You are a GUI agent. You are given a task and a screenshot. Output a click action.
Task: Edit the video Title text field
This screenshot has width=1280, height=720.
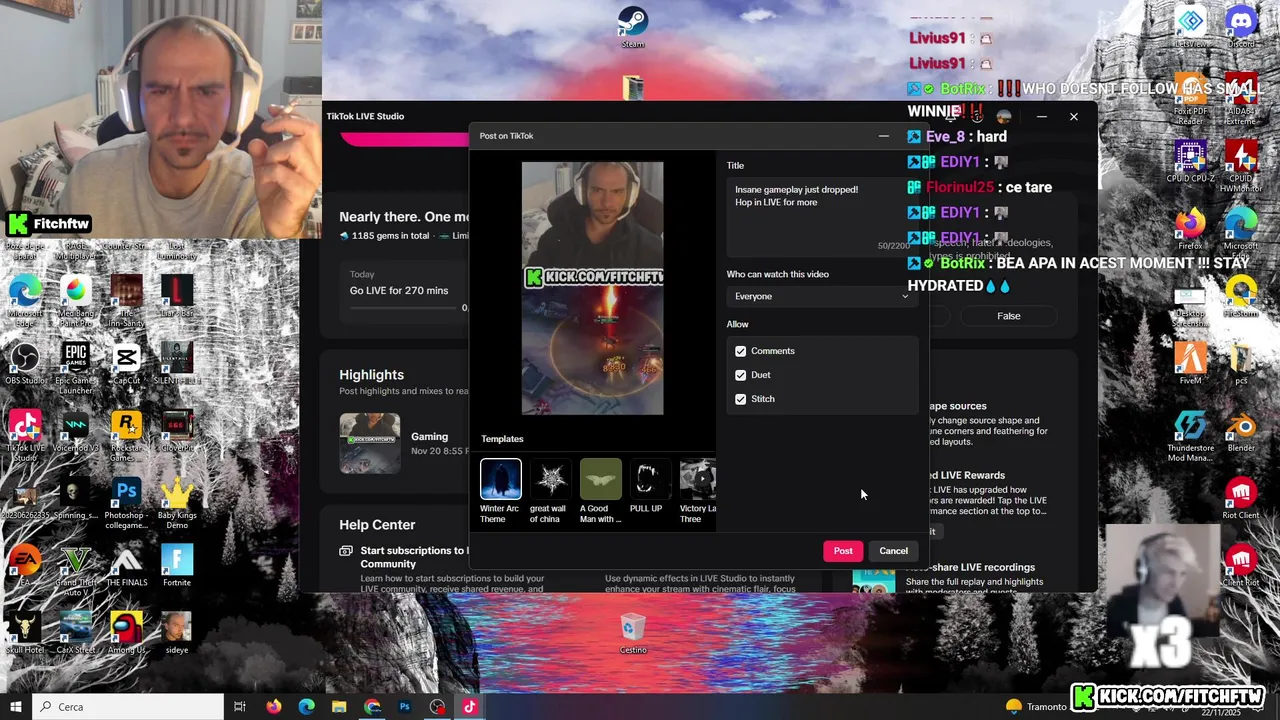(821, 215)
